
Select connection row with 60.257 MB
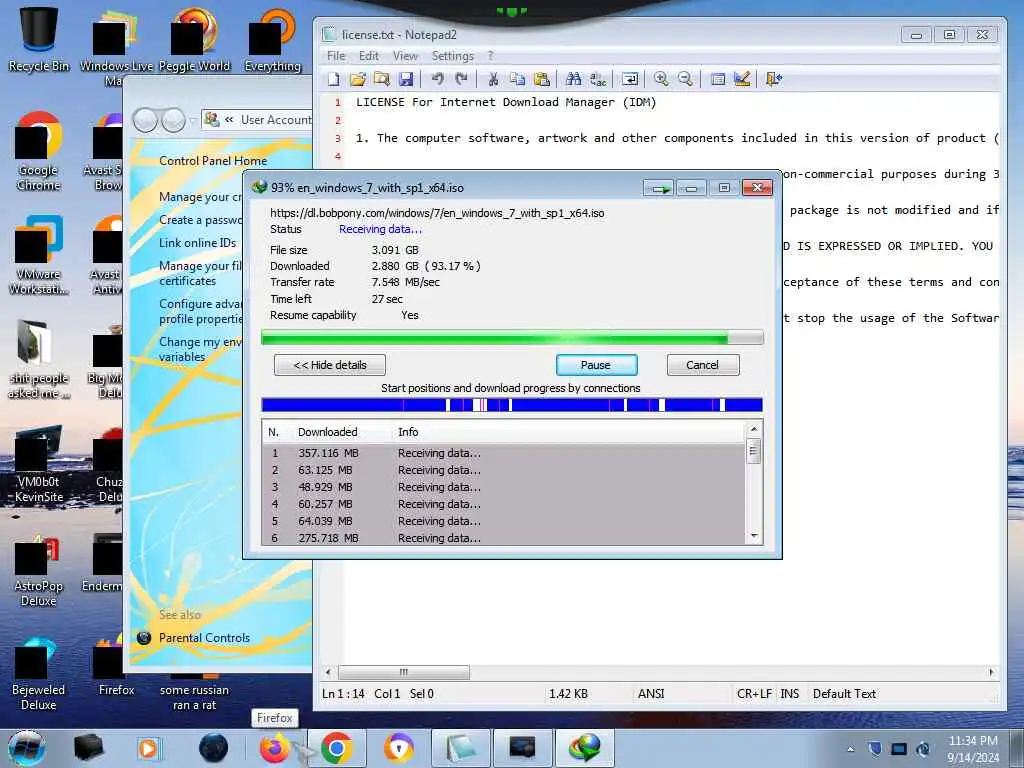click(x=504, y=504)
